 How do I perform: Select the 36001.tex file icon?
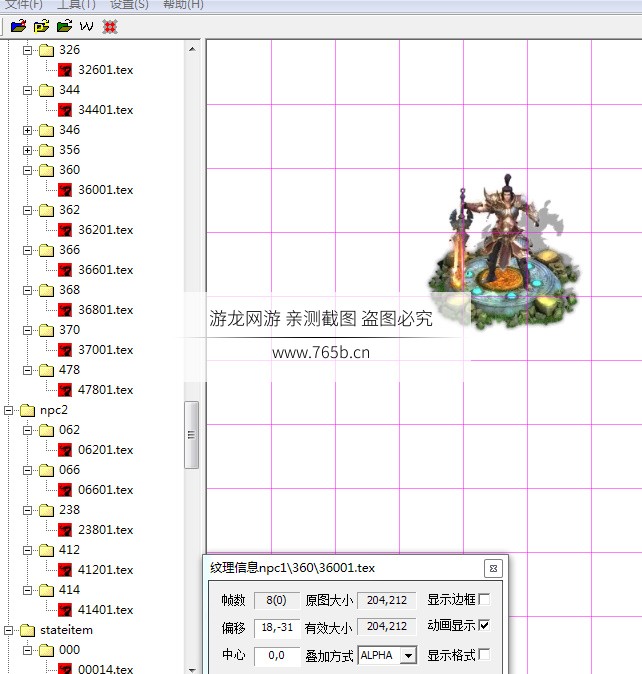pos(65,190)
